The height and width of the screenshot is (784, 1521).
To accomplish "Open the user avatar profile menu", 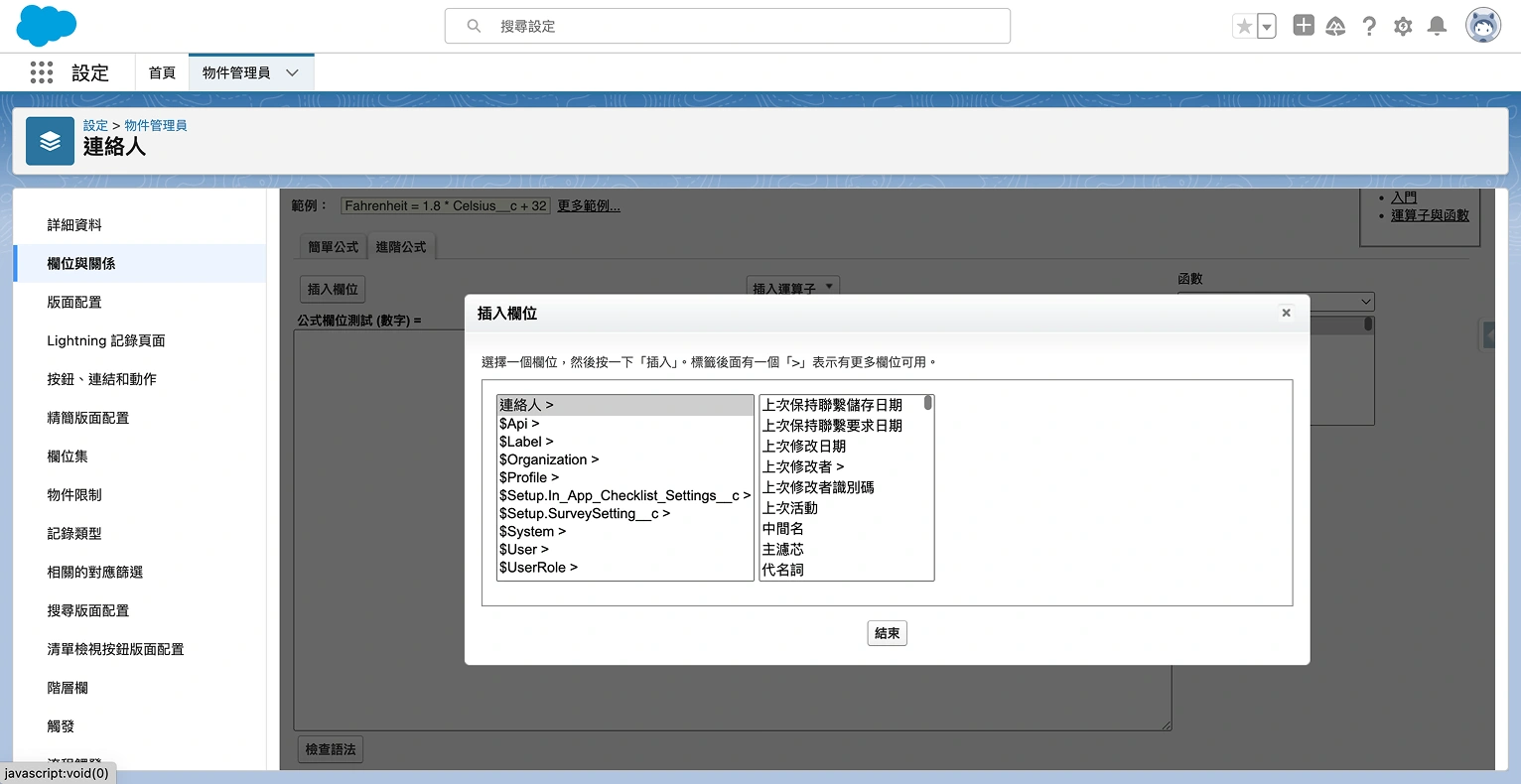I will (x=1482, y=25).
